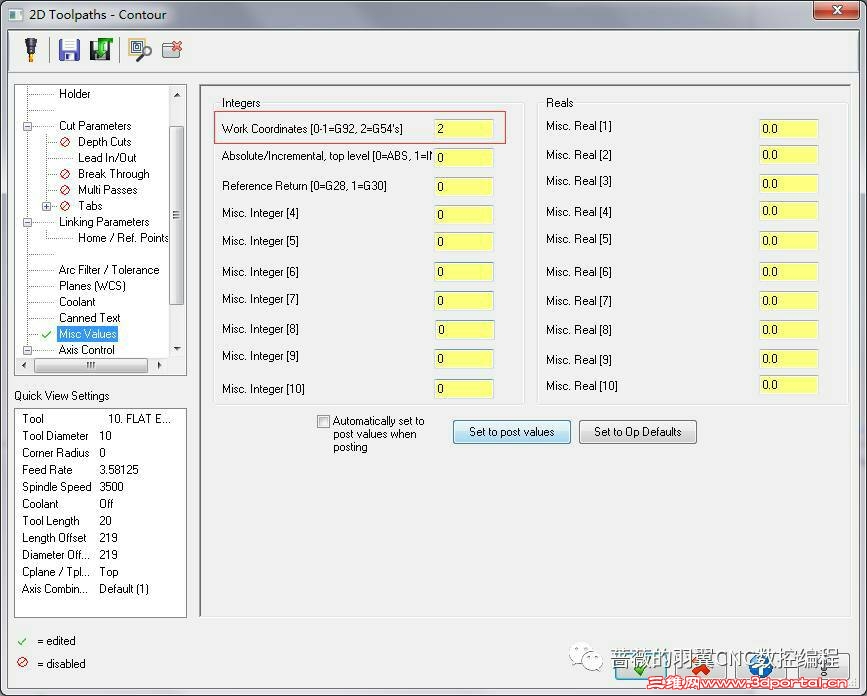
Task: Click the save parameters floppy disk icon
Action: coord(71,49)
